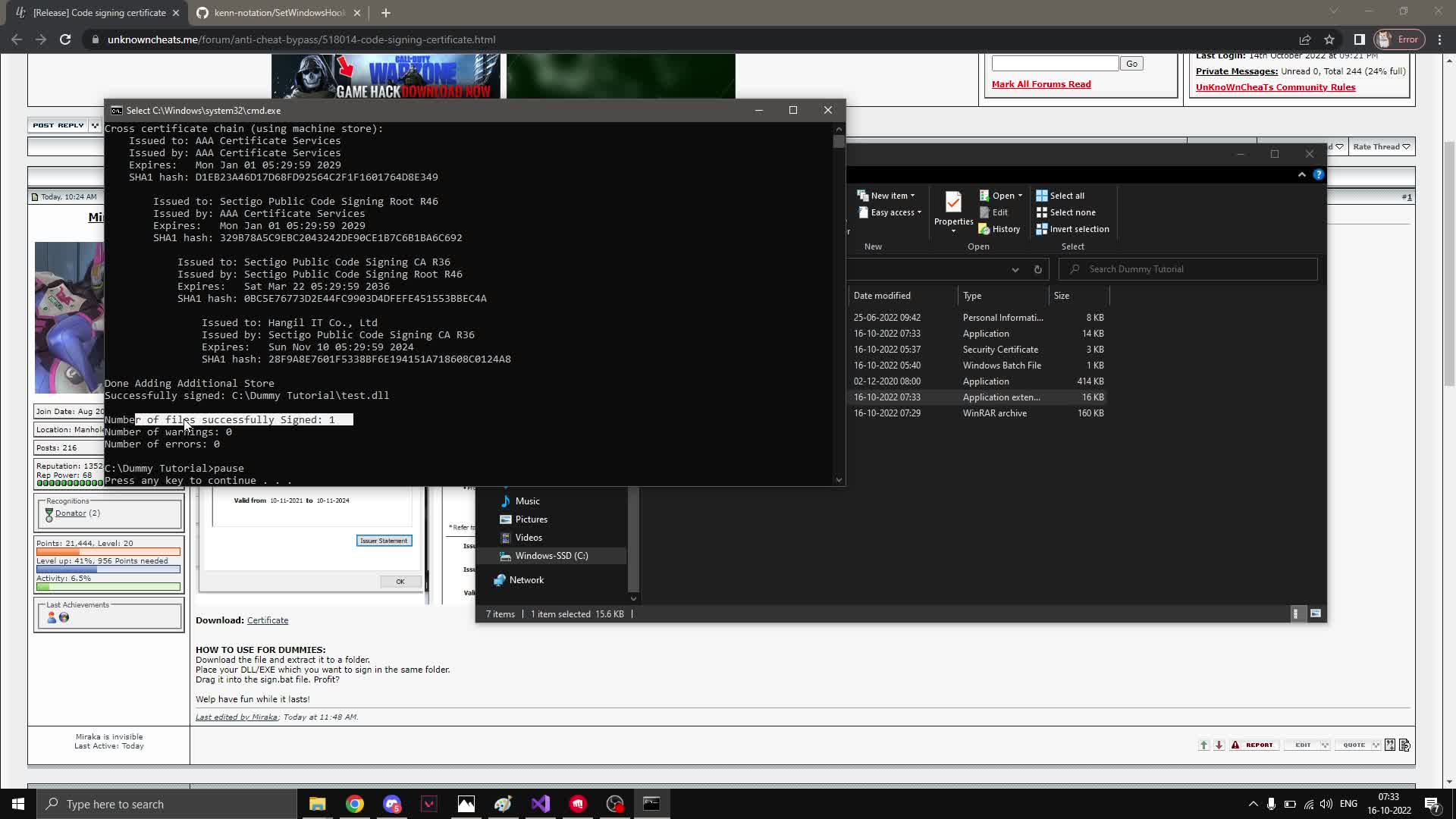The width and height of the screenshot is (1456, 819).
Task: Expand the Easy access dropdown
Action: click(890, 212)
